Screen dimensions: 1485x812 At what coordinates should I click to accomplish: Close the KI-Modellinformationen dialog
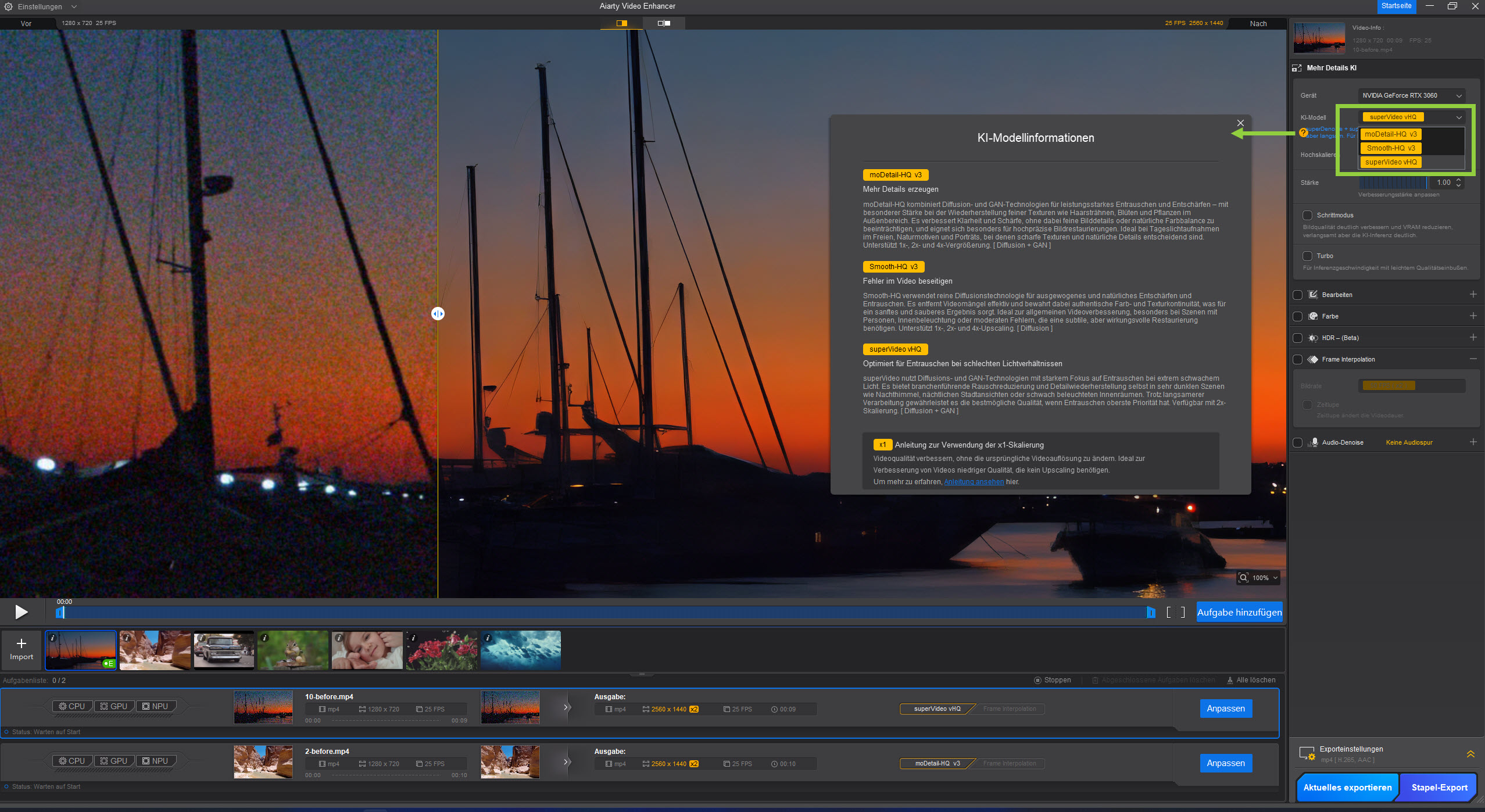1240,123
